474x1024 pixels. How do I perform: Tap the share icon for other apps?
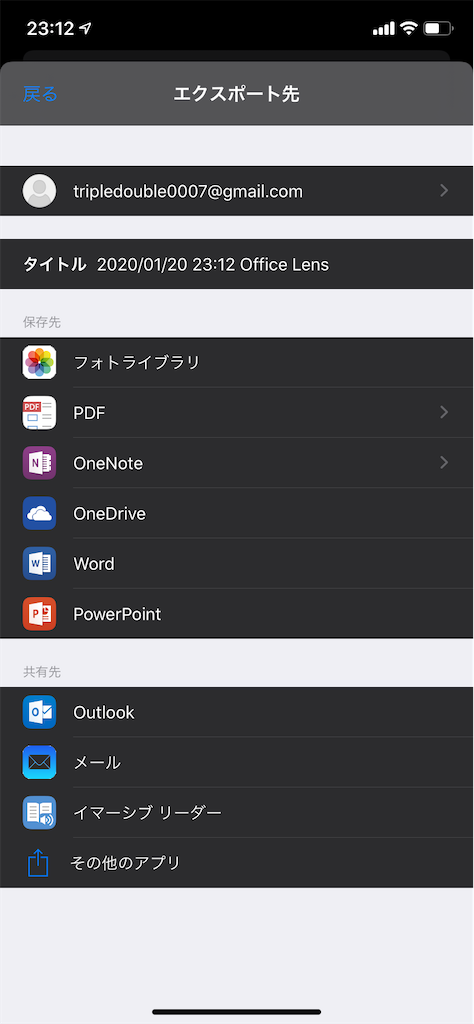coord(39,863)
